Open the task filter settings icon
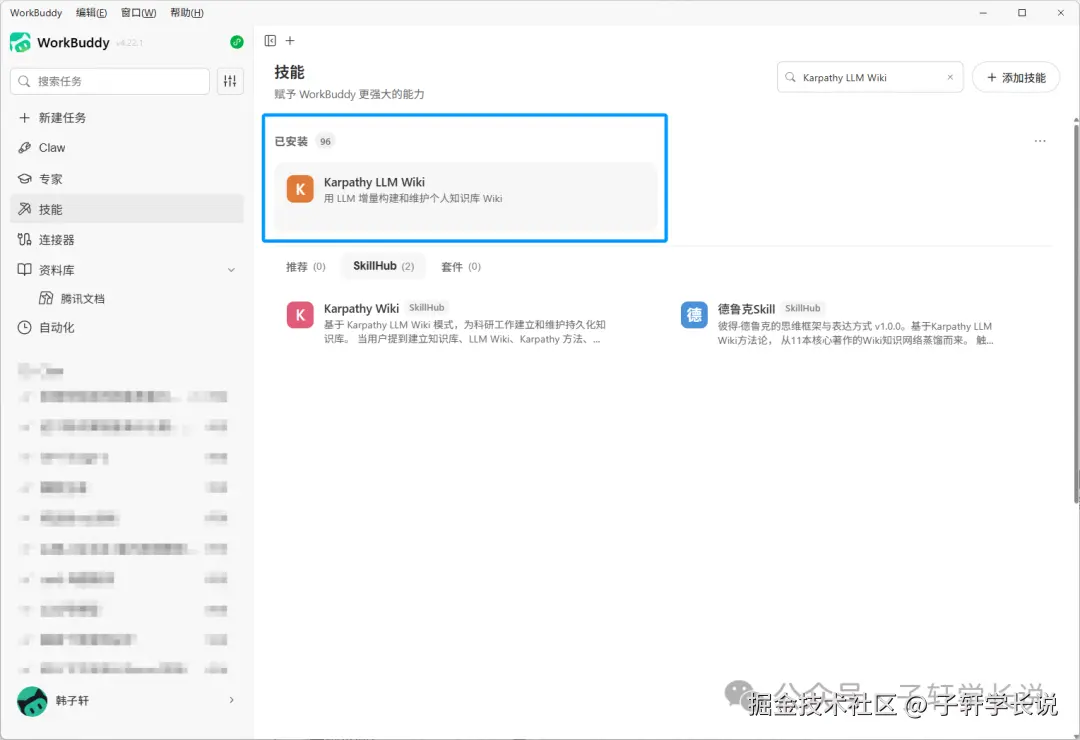 click(x=230, y=81)
